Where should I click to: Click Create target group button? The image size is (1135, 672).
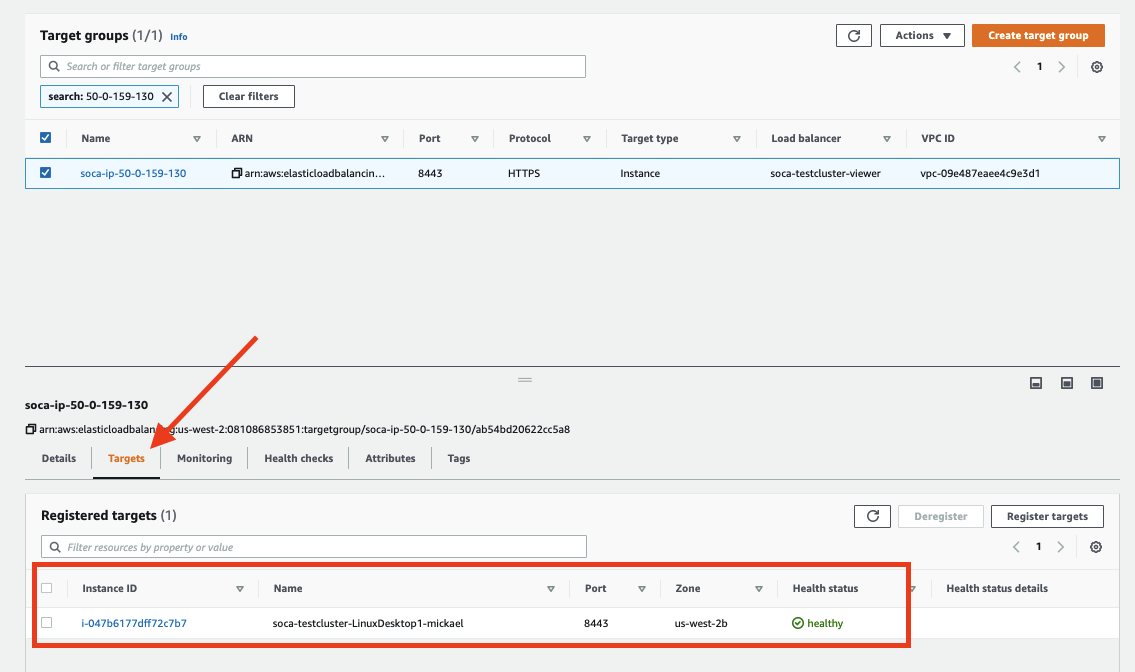click(1038, 36)
